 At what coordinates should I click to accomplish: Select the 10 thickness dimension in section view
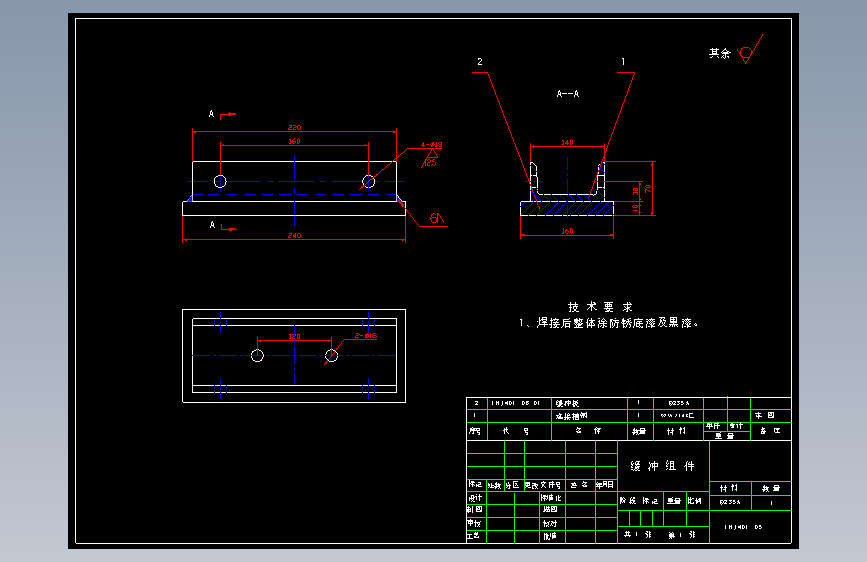pos(635,208)
